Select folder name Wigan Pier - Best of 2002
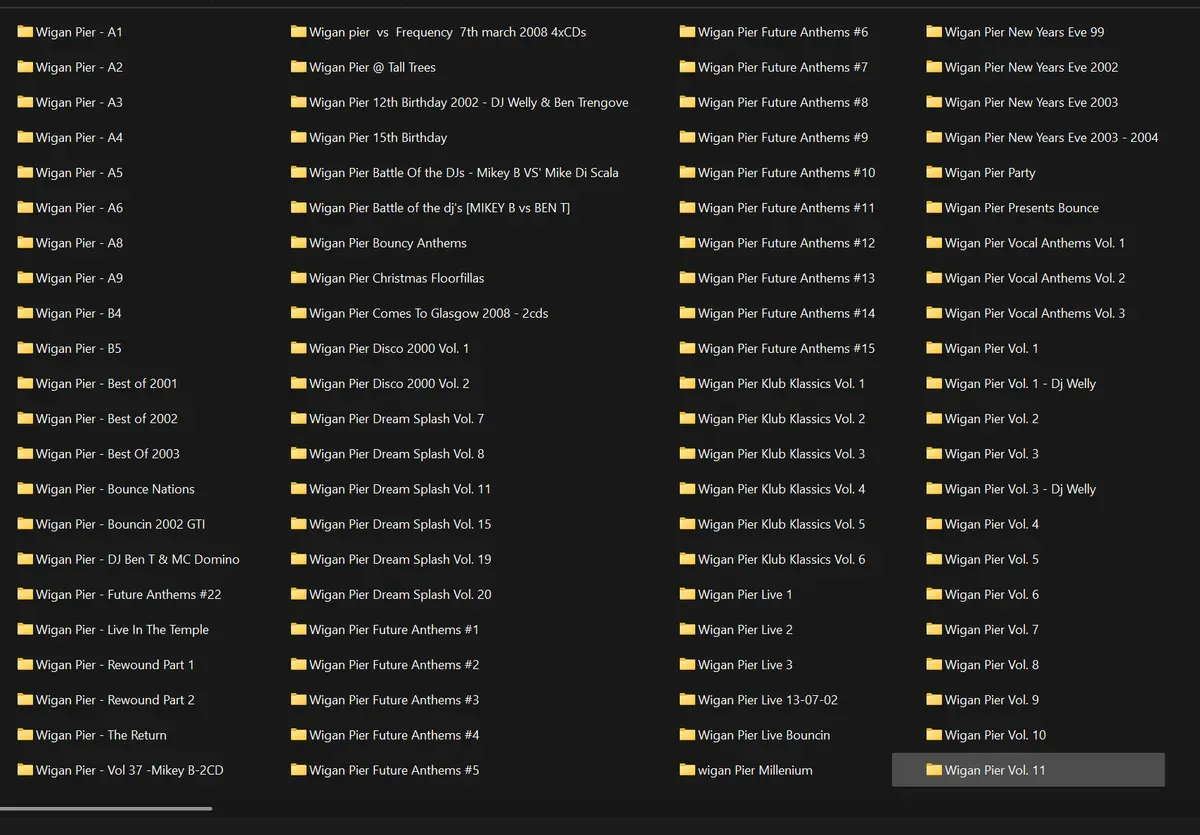Viewport: 1200px width, 835px height. 107,418
